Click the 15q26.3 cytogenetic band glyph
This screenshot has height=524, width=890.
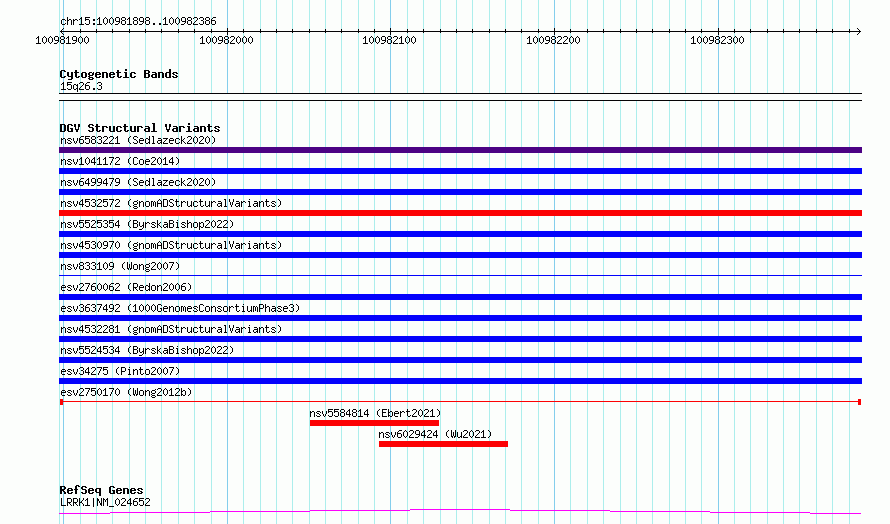coord(460,97)
